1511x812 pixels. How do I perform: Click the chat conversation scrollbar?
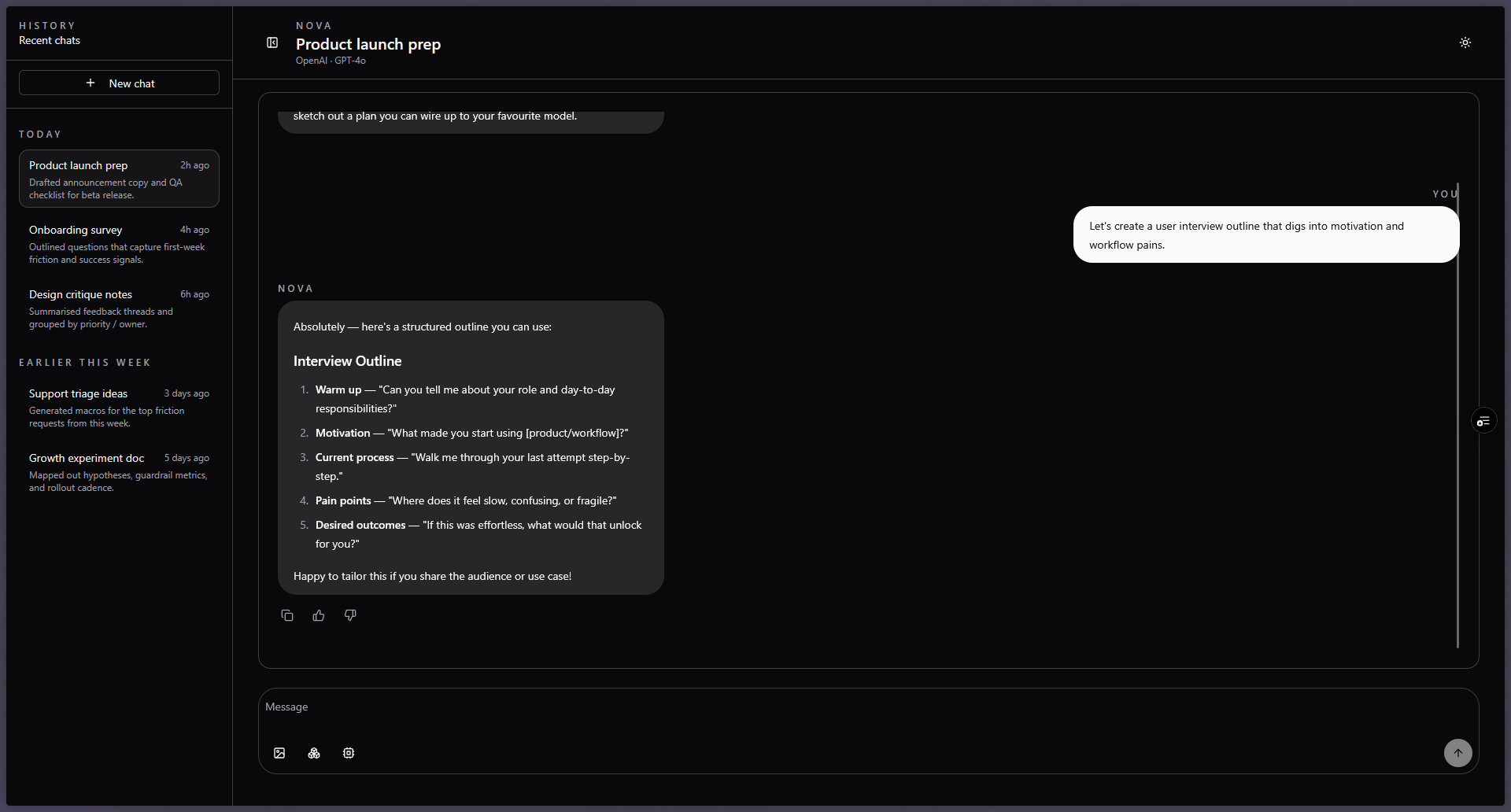point(1457,415)
